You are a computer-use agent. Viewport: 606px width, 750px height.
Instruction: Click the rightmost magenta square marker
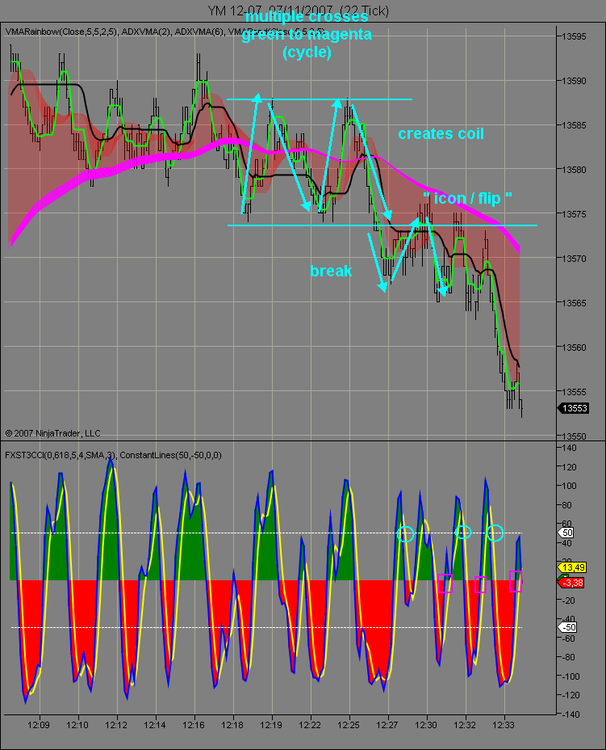(x=516, y=582)
